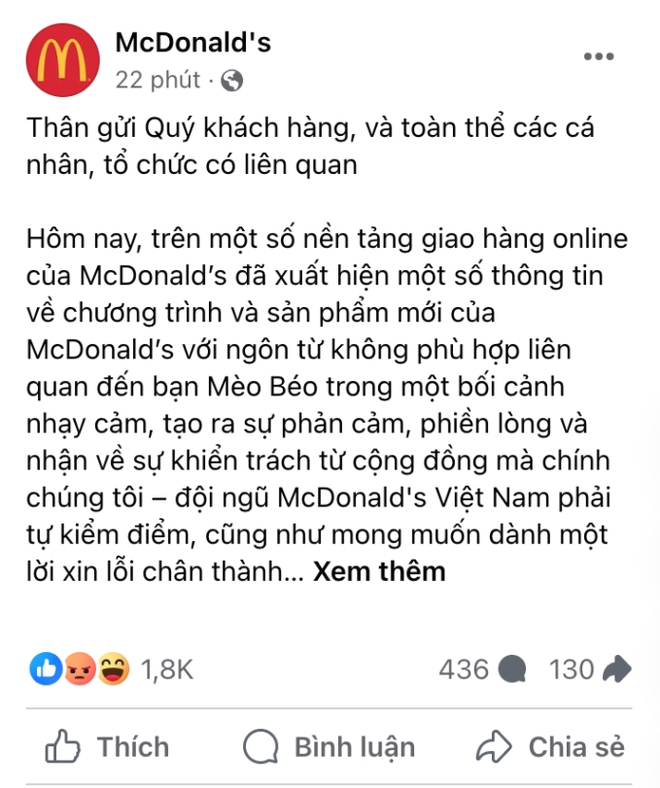
Task: Open the post's 22 phút timestamp
Action: click(x=158, y=80)
